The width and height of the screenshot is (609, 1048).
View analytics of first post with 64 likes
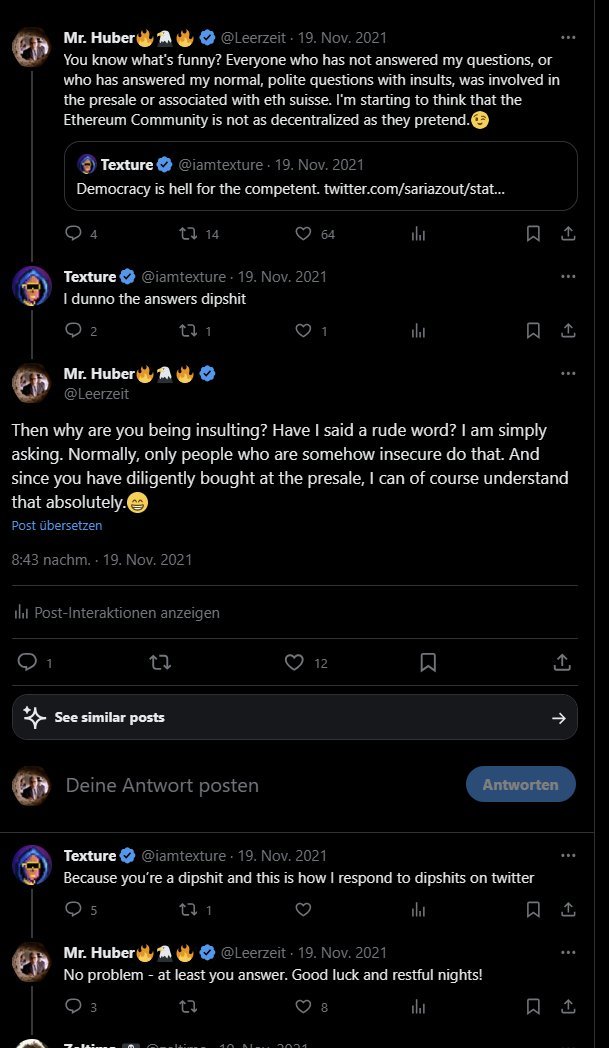[418, 233]
